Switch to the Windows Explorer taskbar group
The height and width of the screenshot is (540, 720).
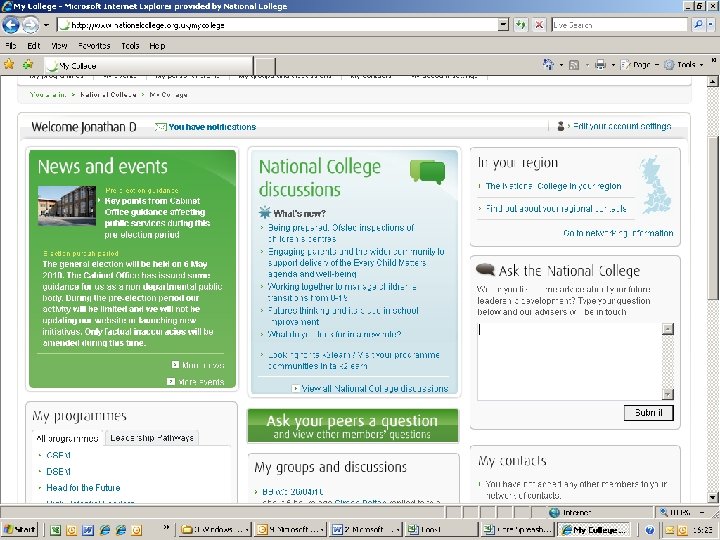(x=214, y=530)
